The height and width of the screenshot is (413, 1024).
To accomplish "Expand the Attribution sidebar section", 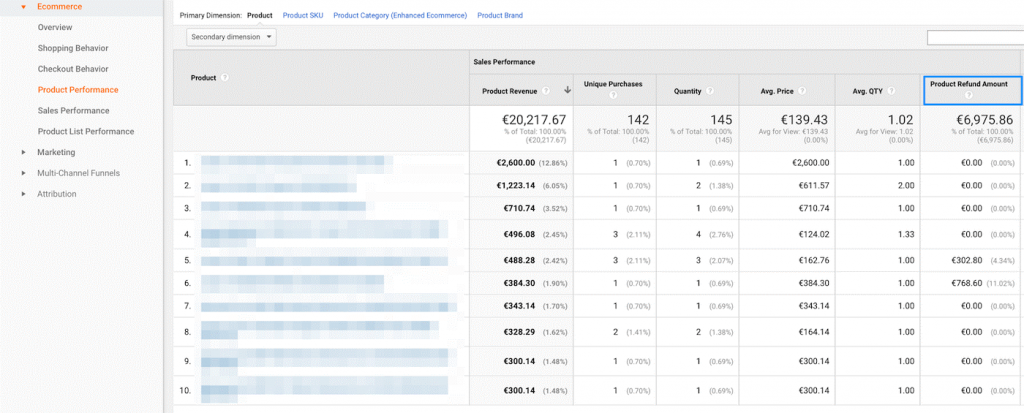I will pos(23,194).
